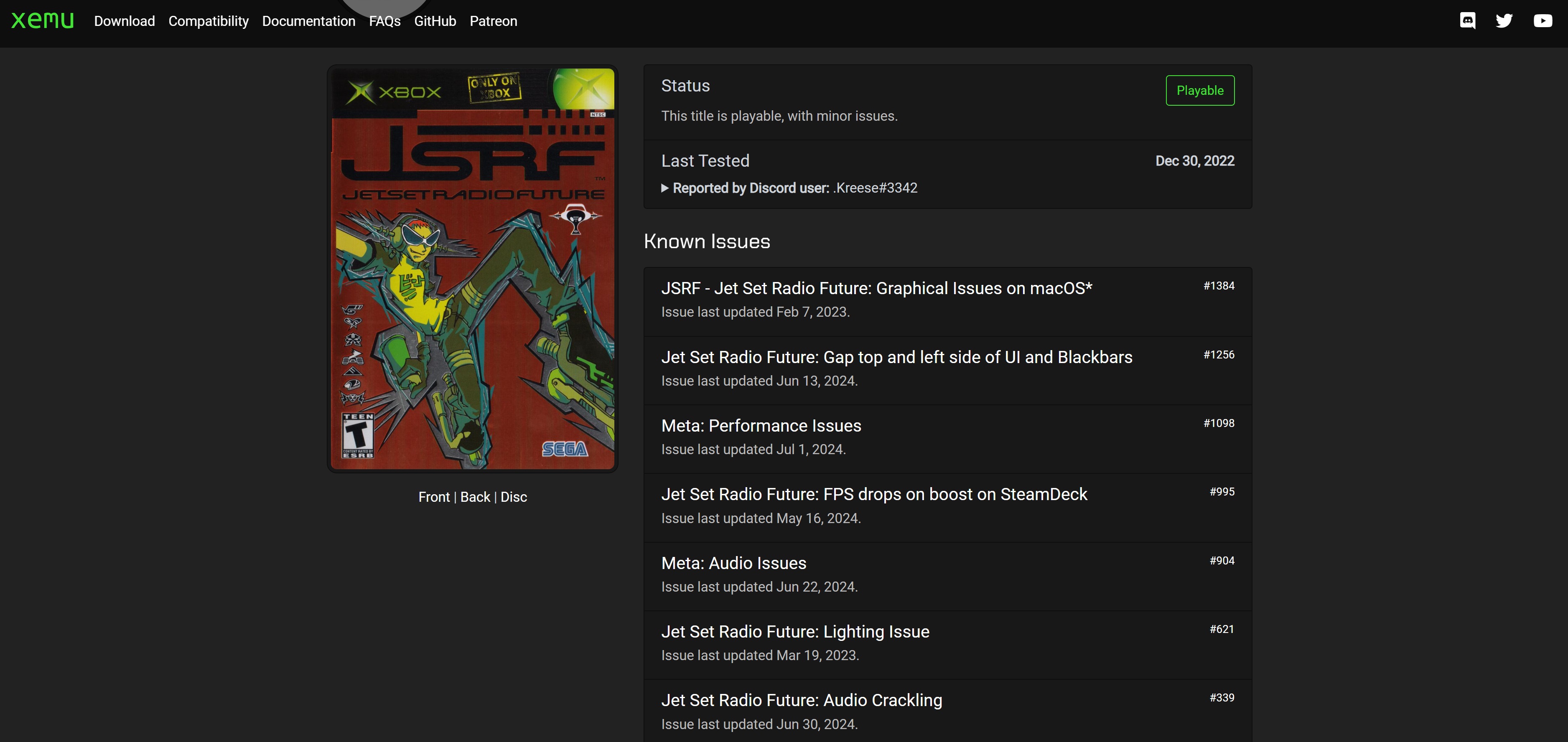Click 'Issue last updated Mar 19, 2023.'
This screenshot has height=742, width=1568.
(760, 656)
